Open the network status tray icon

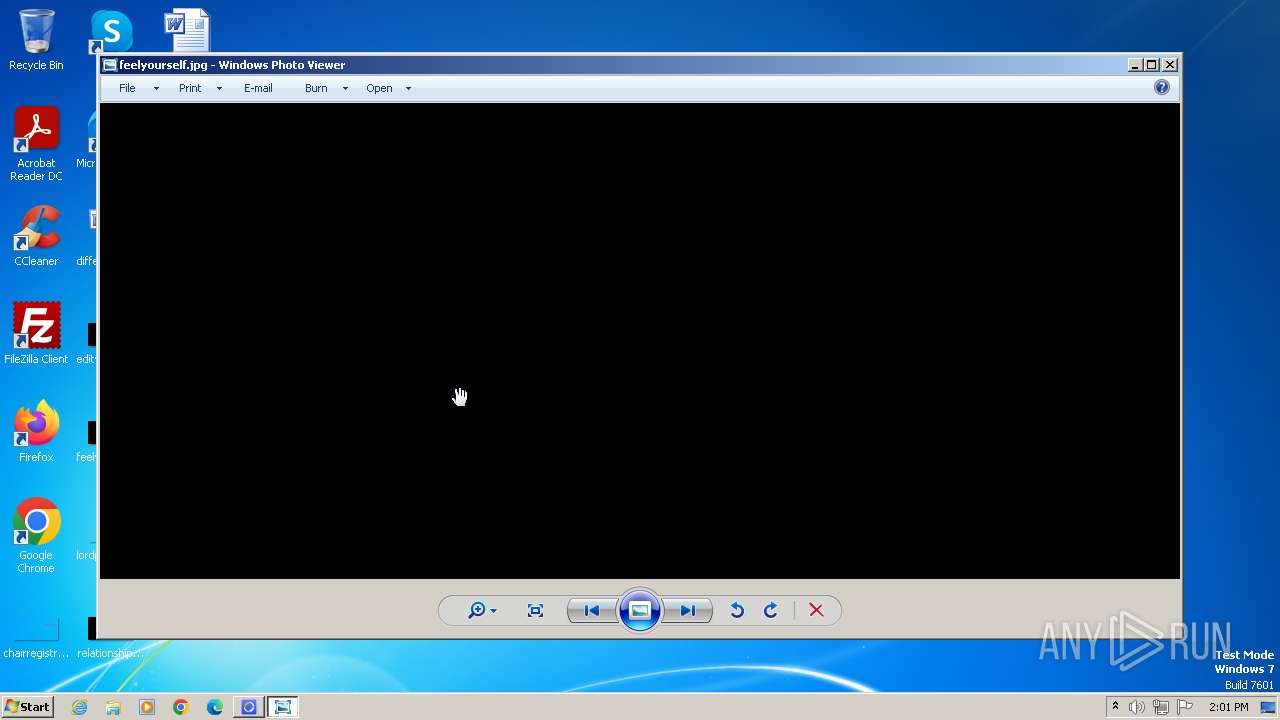[1161, 707]
